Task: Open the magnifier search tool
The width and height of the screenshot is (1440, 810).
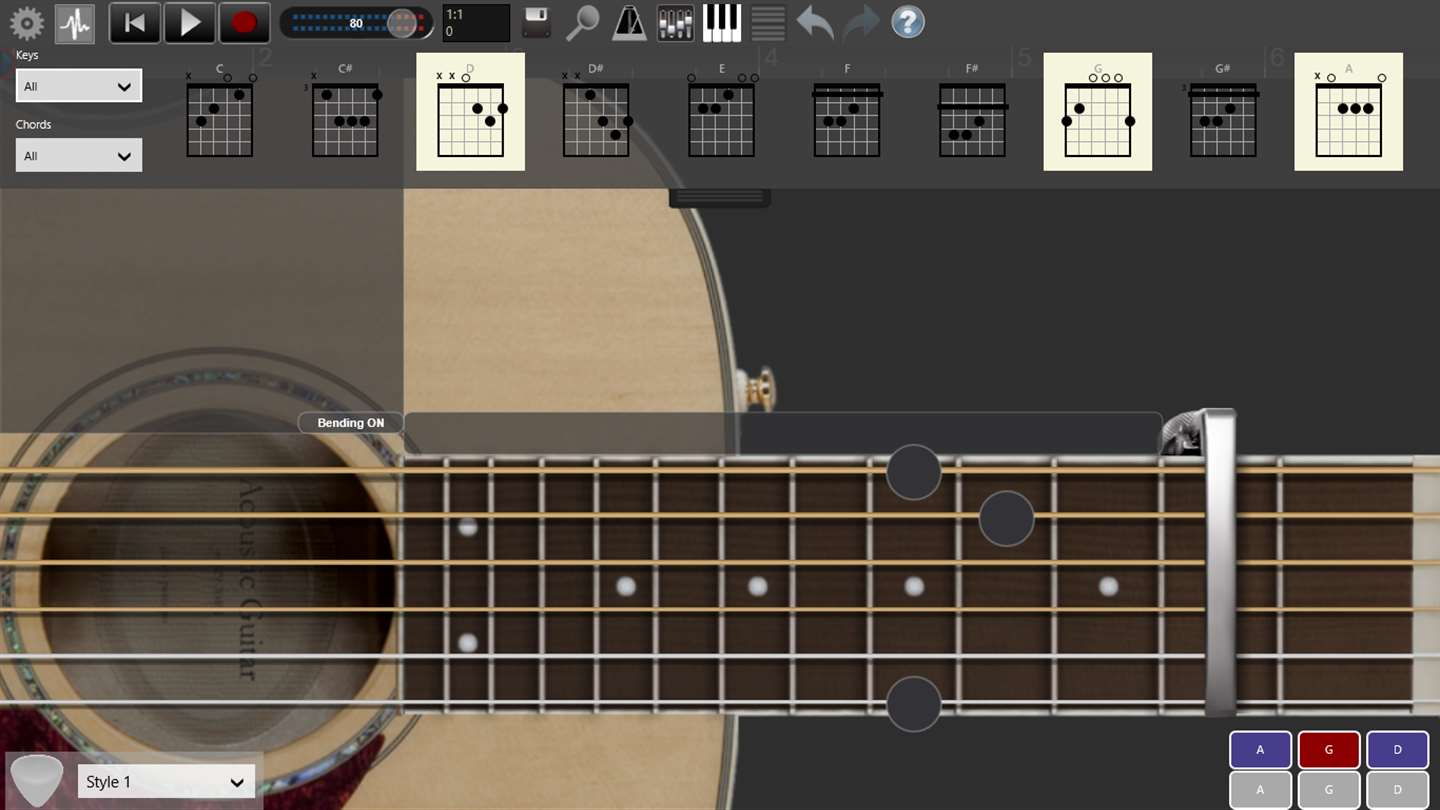Action: pyautogui.click(x=582, y=23)
